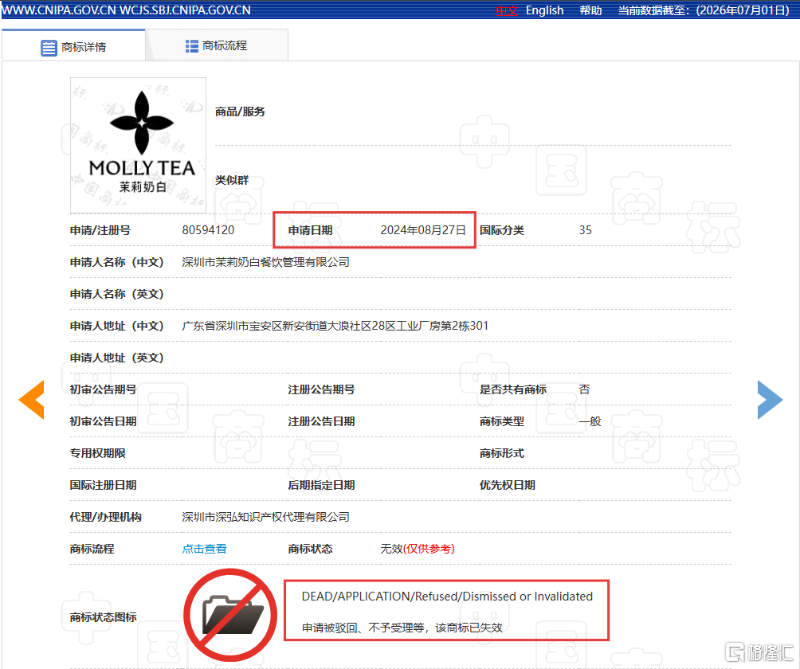This screenshot has height=669, width=800.
Task: Click the international class value 35
Action: 585,230
